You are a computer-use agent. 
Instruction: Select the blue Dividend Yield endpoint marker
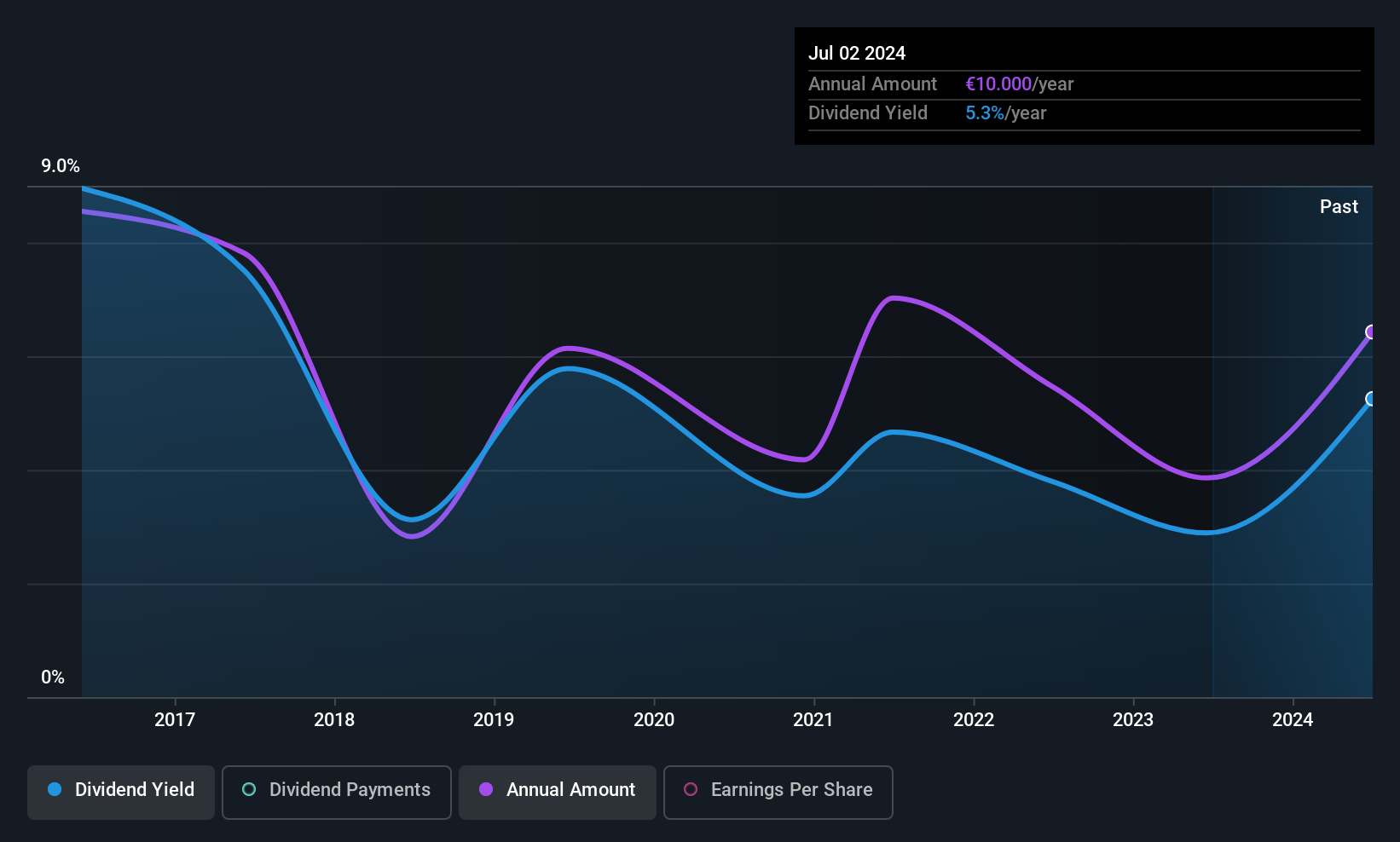[1371, 399]
